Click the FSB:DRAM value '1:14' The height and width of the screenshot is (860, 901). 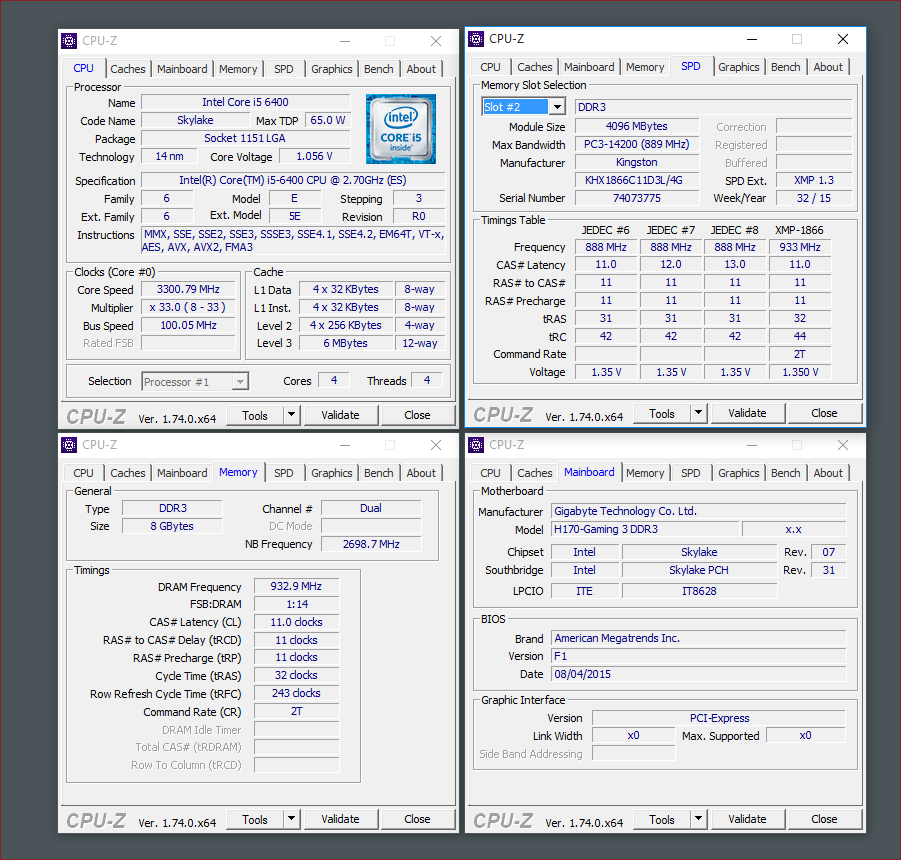click(297, 604)
